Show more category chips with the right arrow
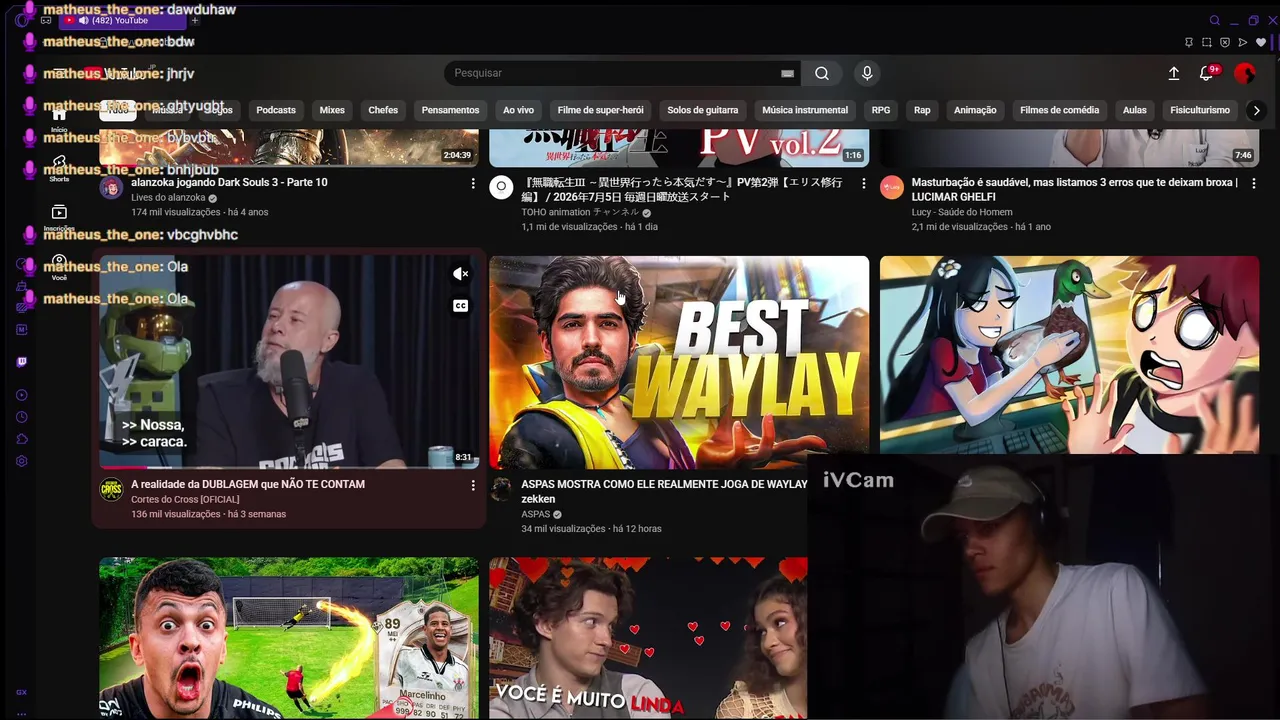The height and width of the screenshot is (720, 1280). [x=1256, y=110]
